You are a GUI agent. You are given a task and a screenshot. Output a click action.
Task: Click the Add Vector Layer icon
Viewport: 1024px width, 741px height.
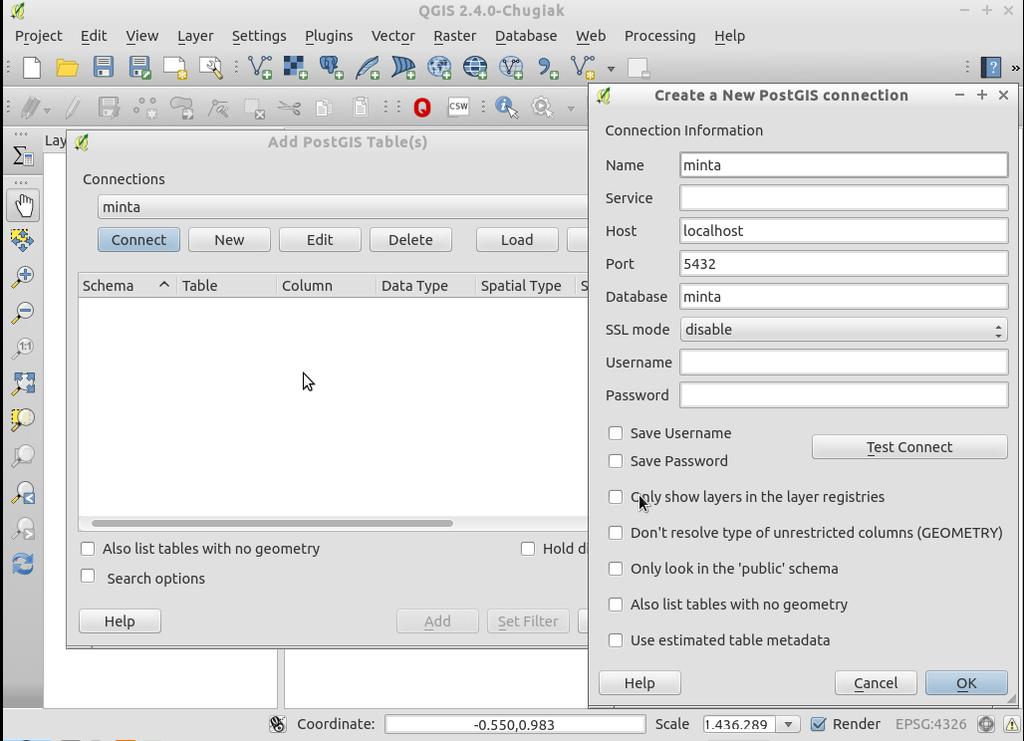(x=259, y=67)
